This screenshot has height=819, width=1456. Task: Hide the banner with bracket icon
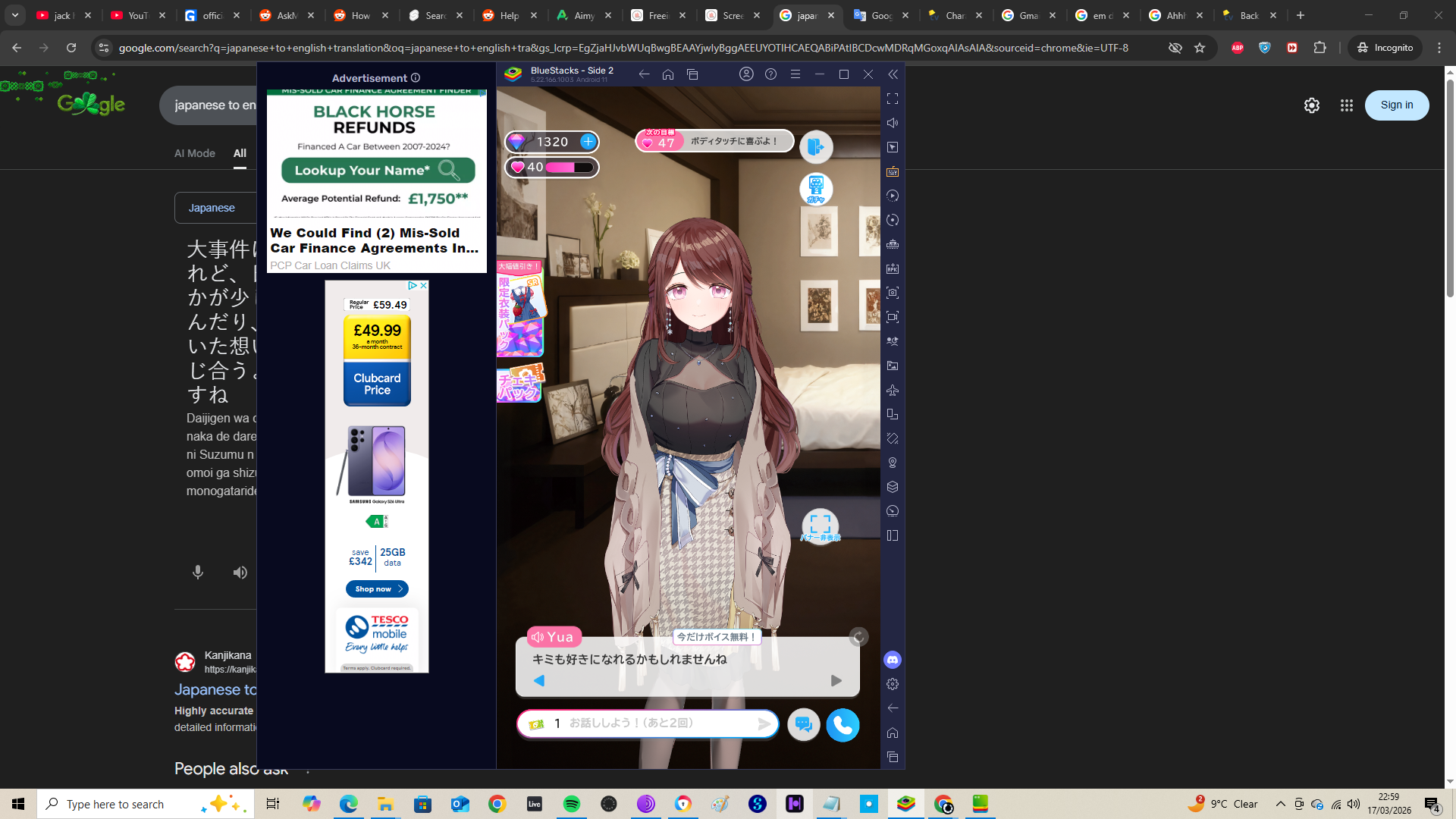pos(821,526)
